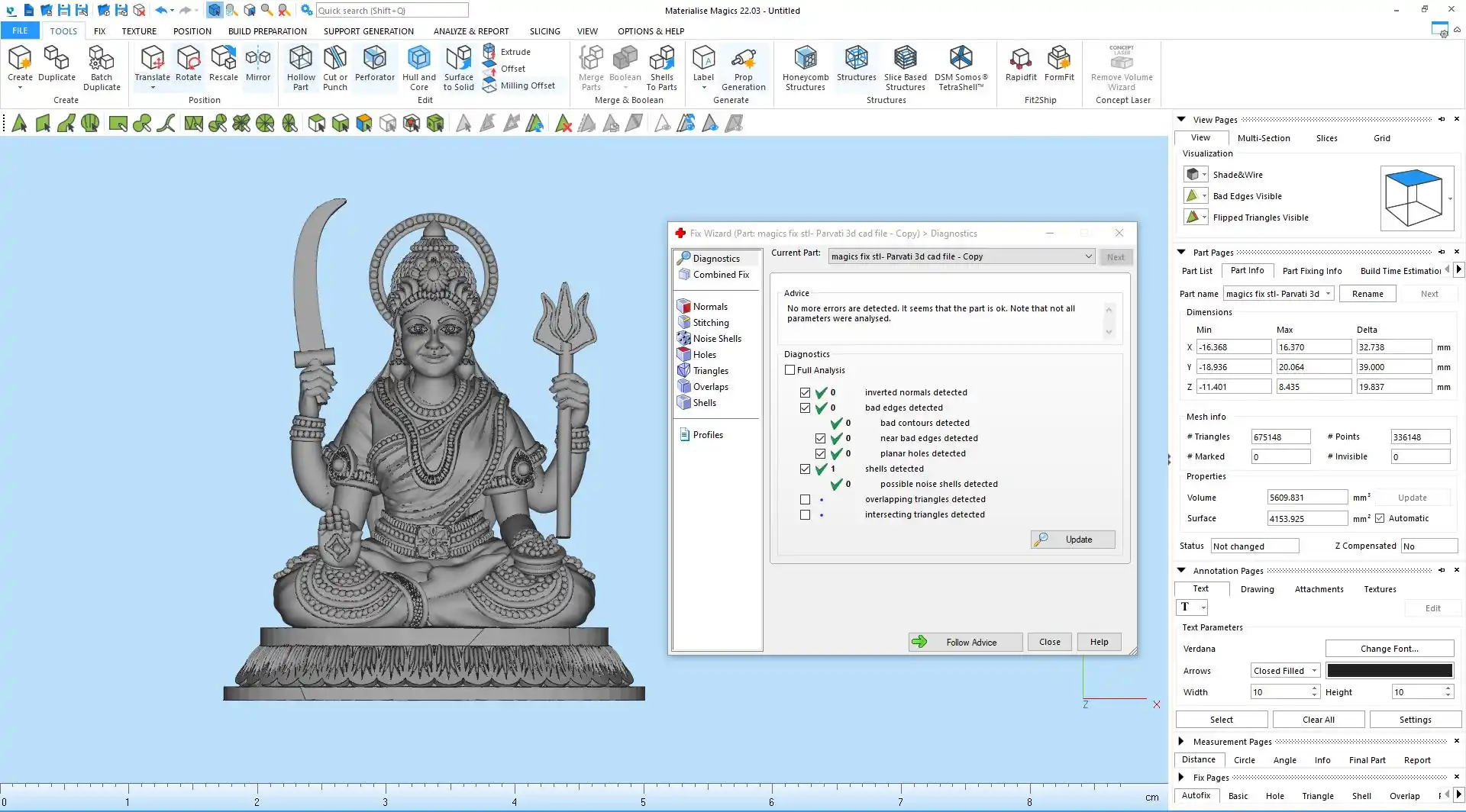Expand the Arrows style dropdown
The image size is (1466, 812).
[1313, 671]
